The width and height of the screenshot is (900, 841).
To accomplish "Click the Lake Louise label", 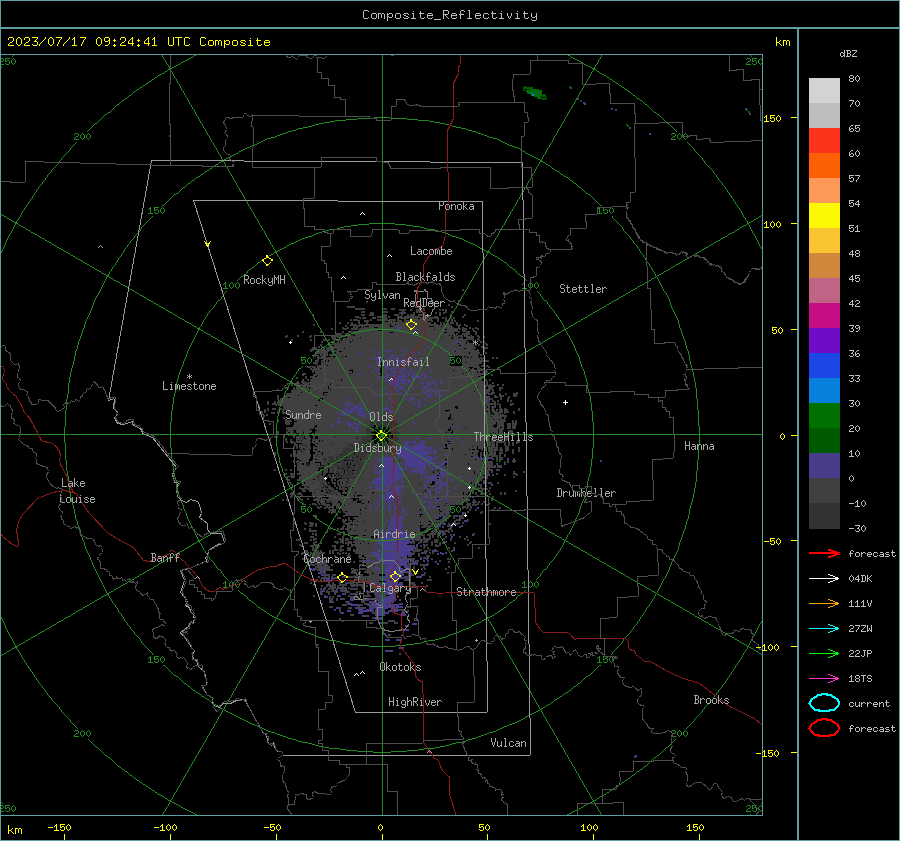I will point(77,491).
